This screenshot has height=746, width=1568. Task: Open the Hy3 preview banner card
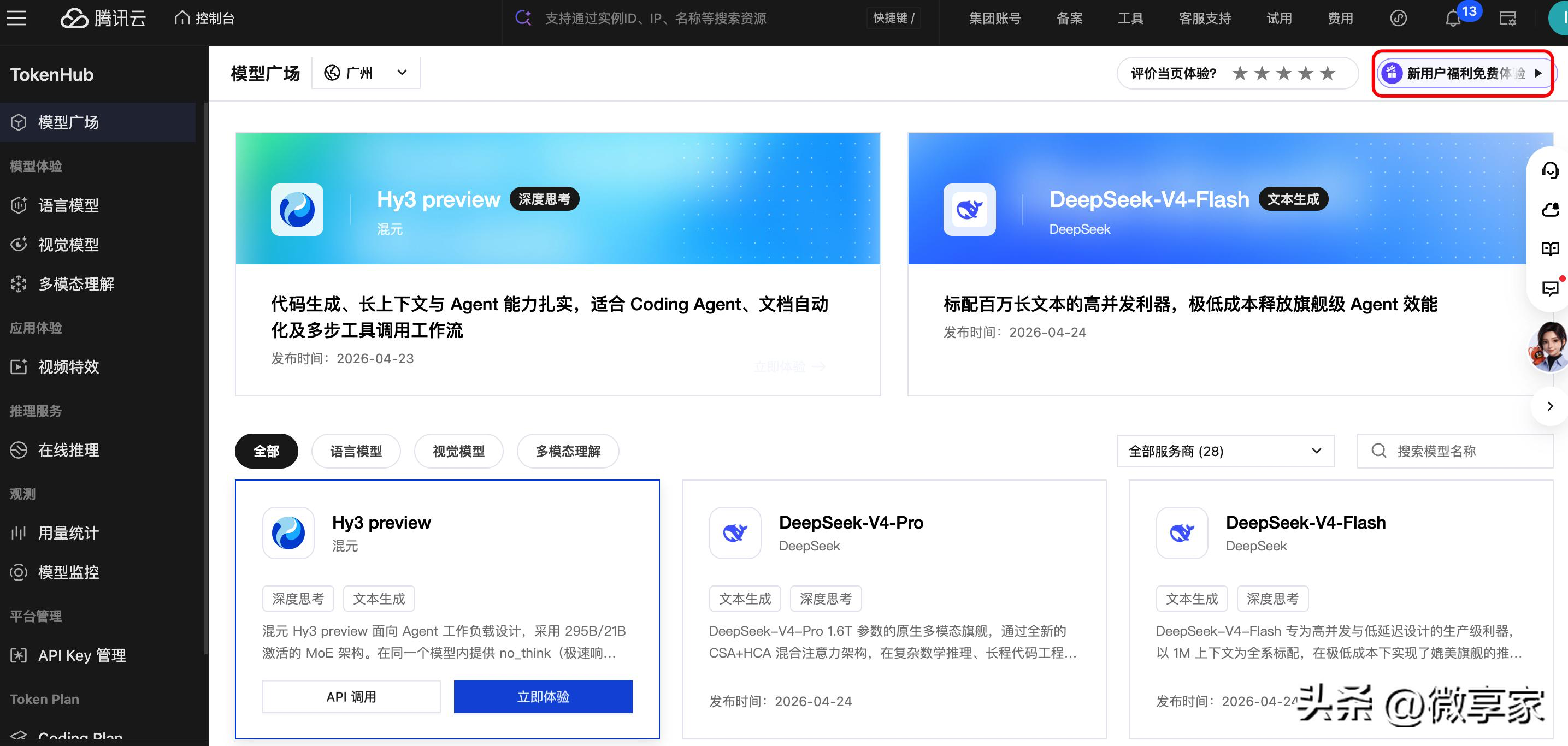(558, 264)
